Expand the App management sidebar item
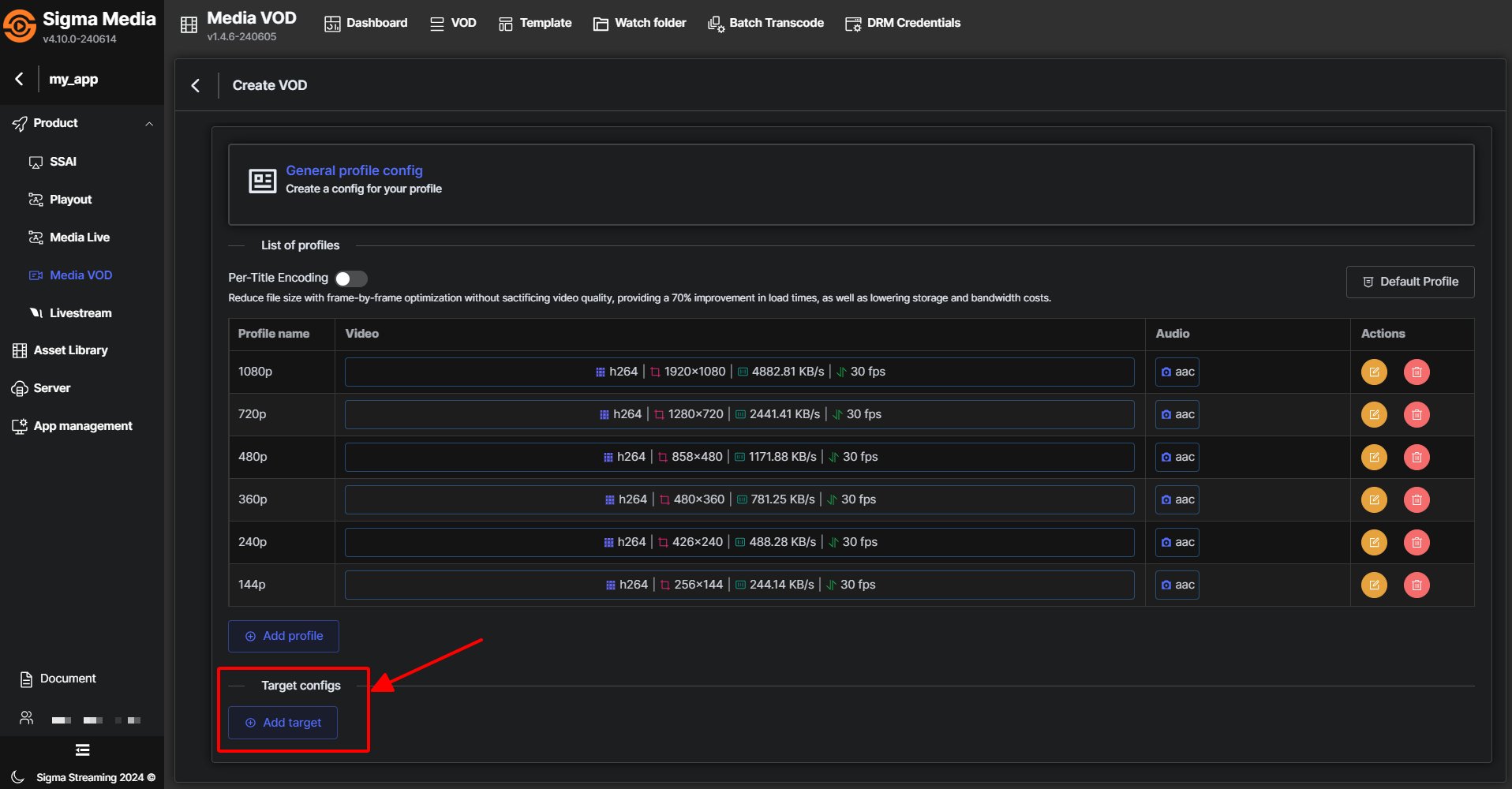Viewport: 1512px width, 789px height. (x=82, y=426)
